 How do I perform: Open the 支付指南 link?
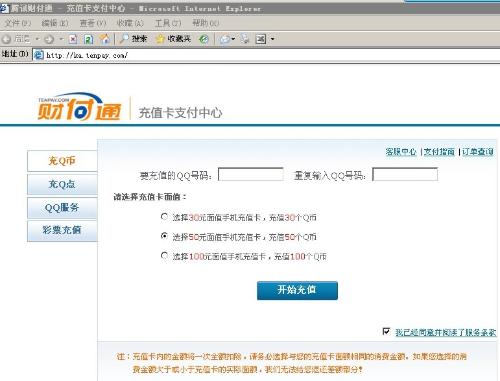click(x=439, y=152)
